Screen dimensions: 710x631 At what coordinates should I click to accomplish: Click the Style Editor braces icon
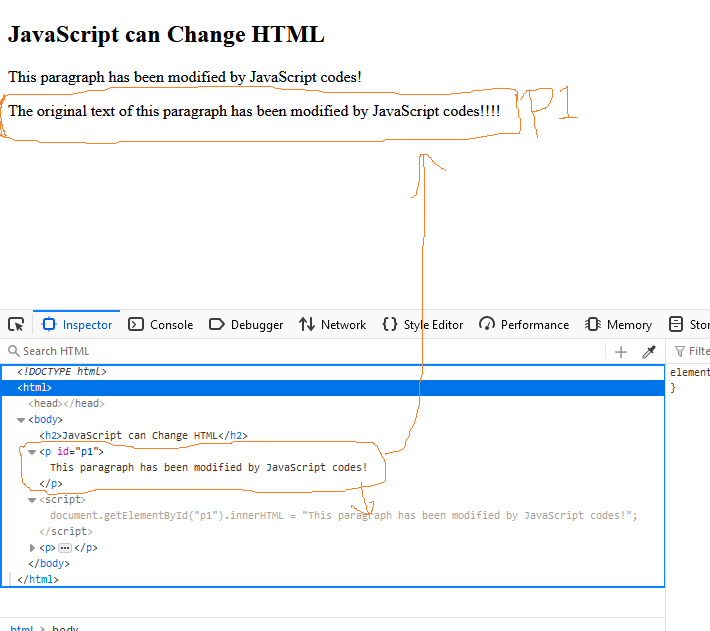click(390, 324)
